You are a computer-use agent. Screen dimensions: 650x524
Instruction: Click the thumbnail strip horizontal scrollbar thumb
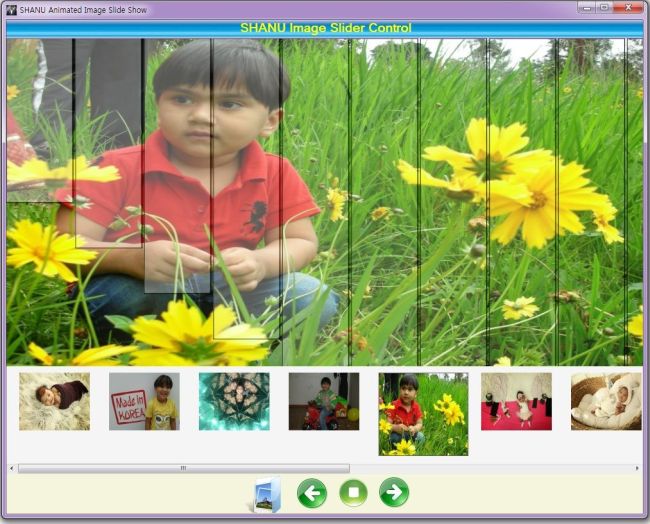pyautogui.click(x=184, y=468)
